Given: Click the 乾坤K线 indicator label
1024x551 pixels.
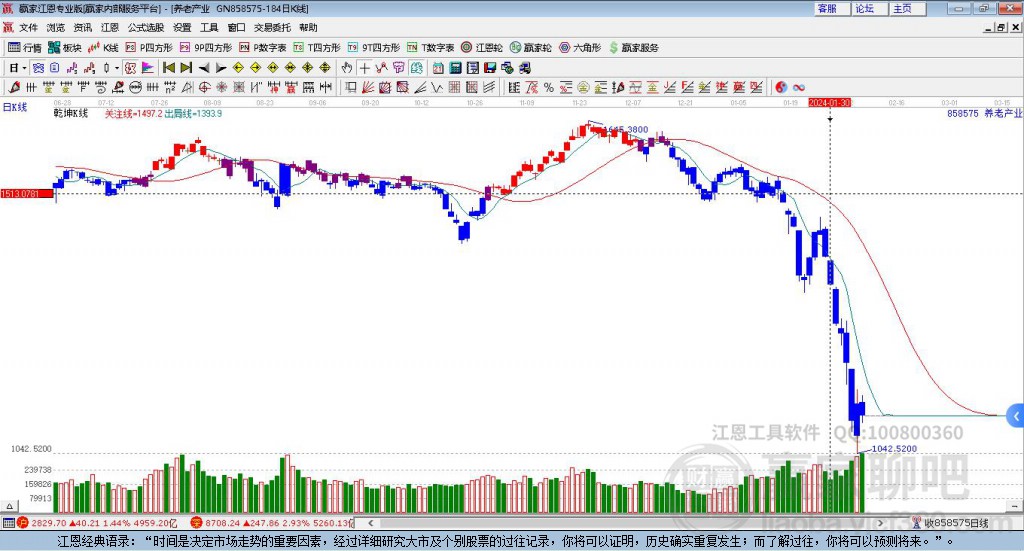Looking at the screenshot, I should click(71, 114).
